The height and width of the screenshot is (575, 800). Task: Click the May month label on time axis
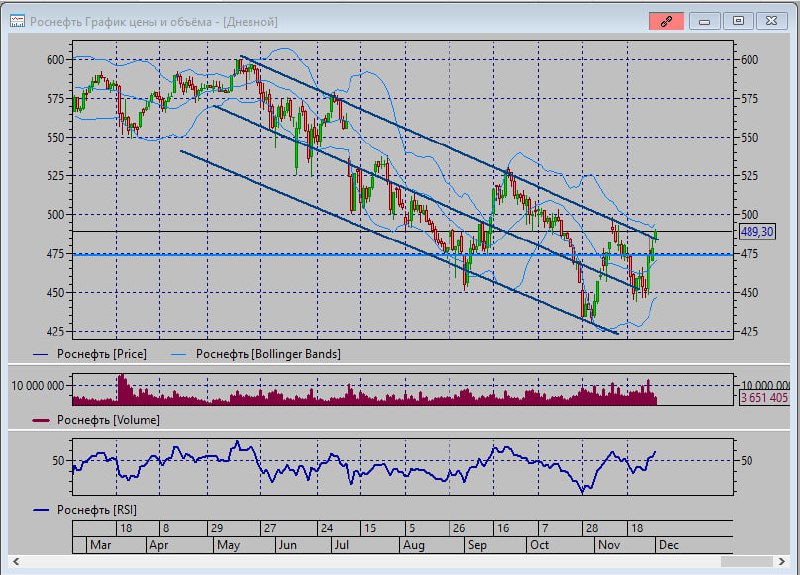tap(228, 545)
